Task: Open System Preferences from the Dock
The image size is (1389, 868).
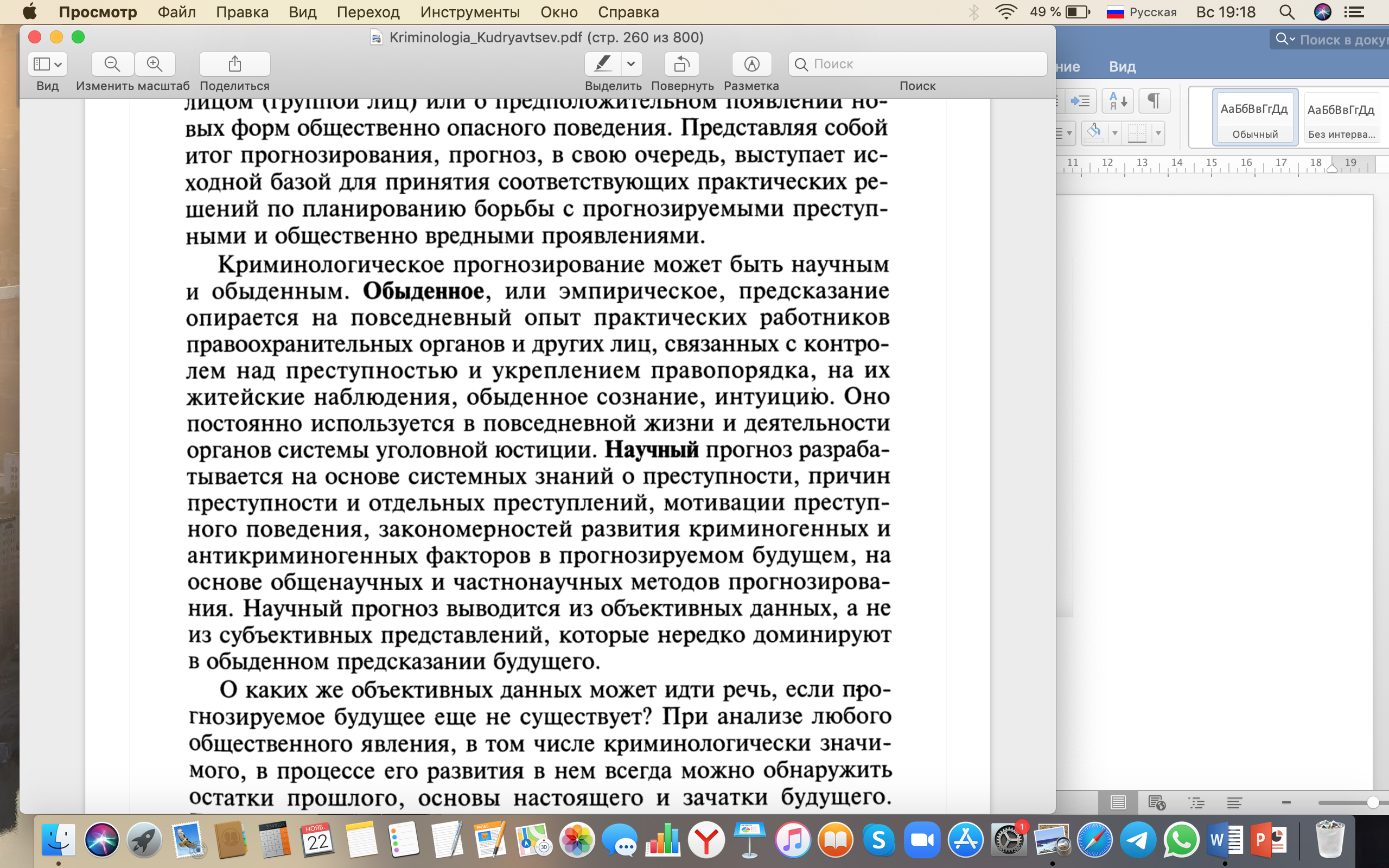Action: click(1009, 839)
